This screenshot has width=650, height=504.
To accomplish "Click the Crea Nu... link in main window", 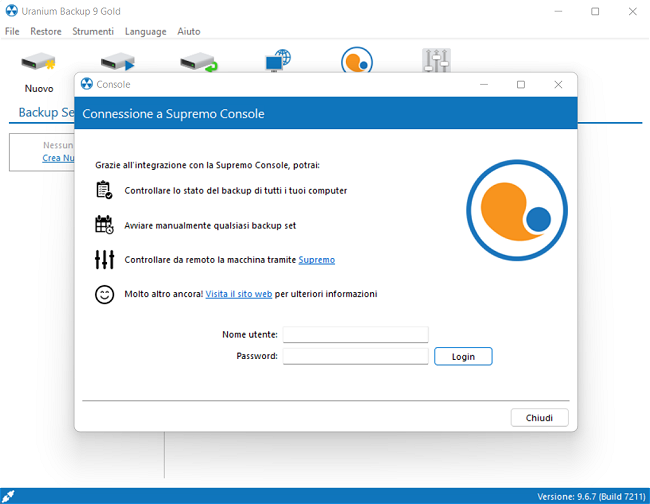I will click(58, 158).
